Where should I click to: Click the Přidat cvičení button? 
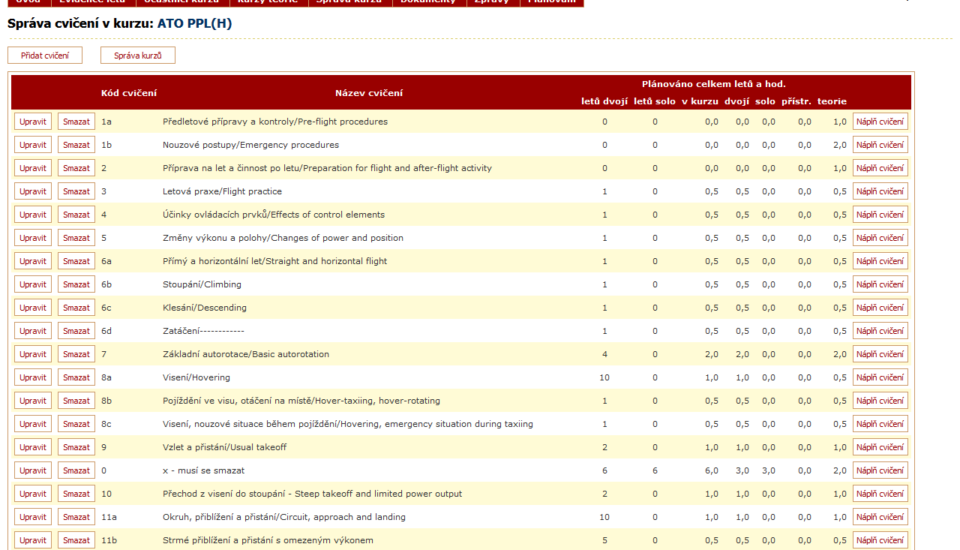pos(45,55)
